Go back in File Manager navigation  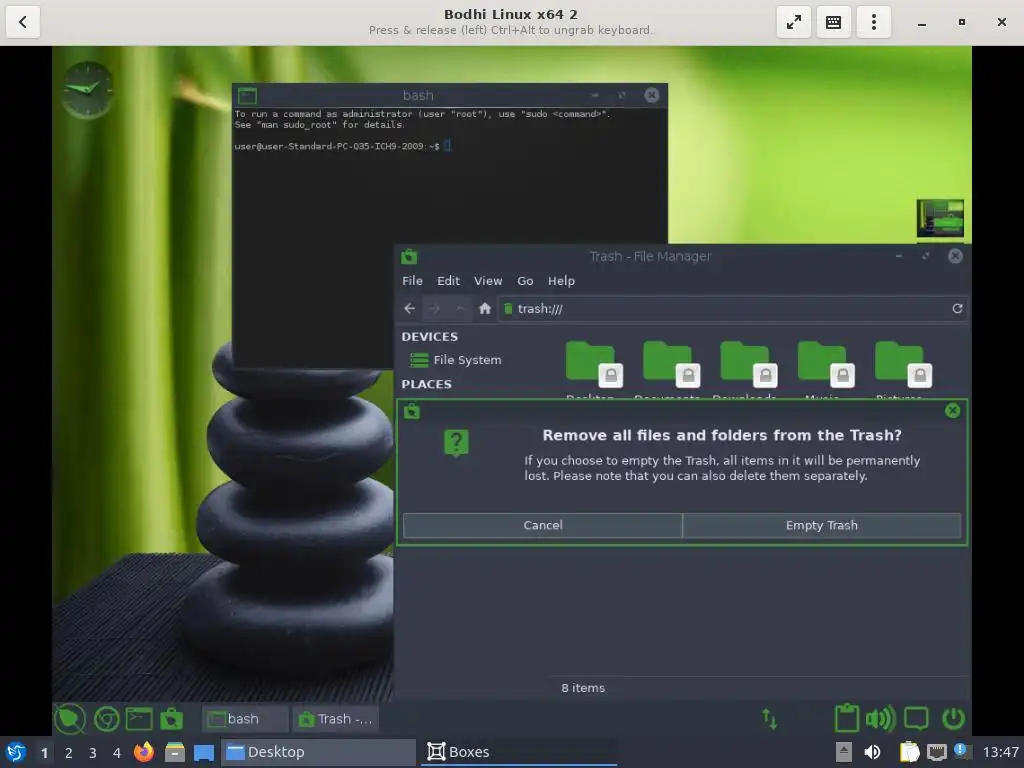click(409, 308)
